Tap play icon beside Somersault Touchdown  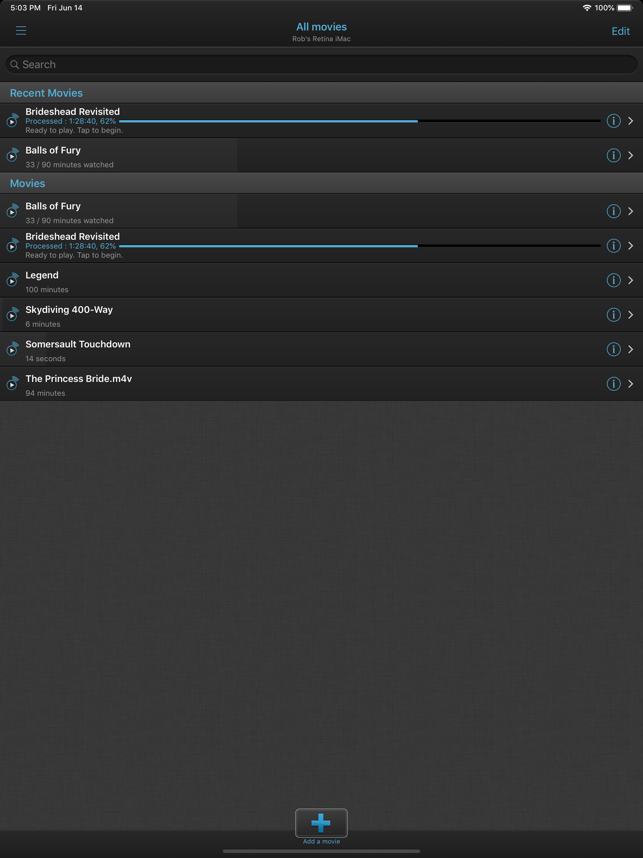[13, 350]
